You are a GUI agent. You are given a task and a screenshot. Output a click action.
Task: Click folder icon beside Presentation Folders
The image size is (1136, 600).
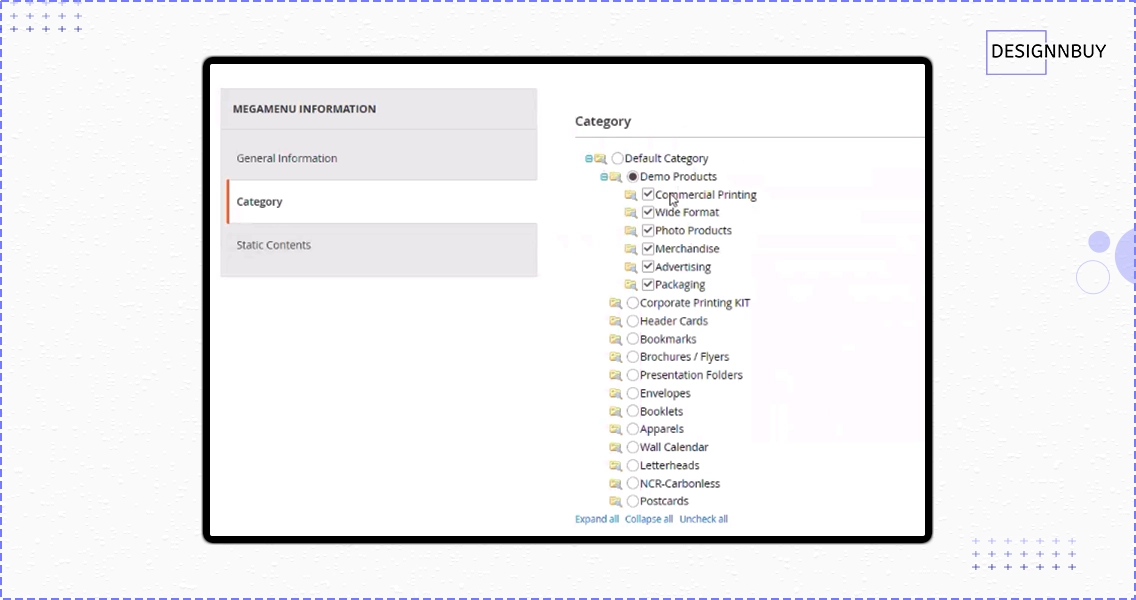pyautogui.click(x=616, y=375)
